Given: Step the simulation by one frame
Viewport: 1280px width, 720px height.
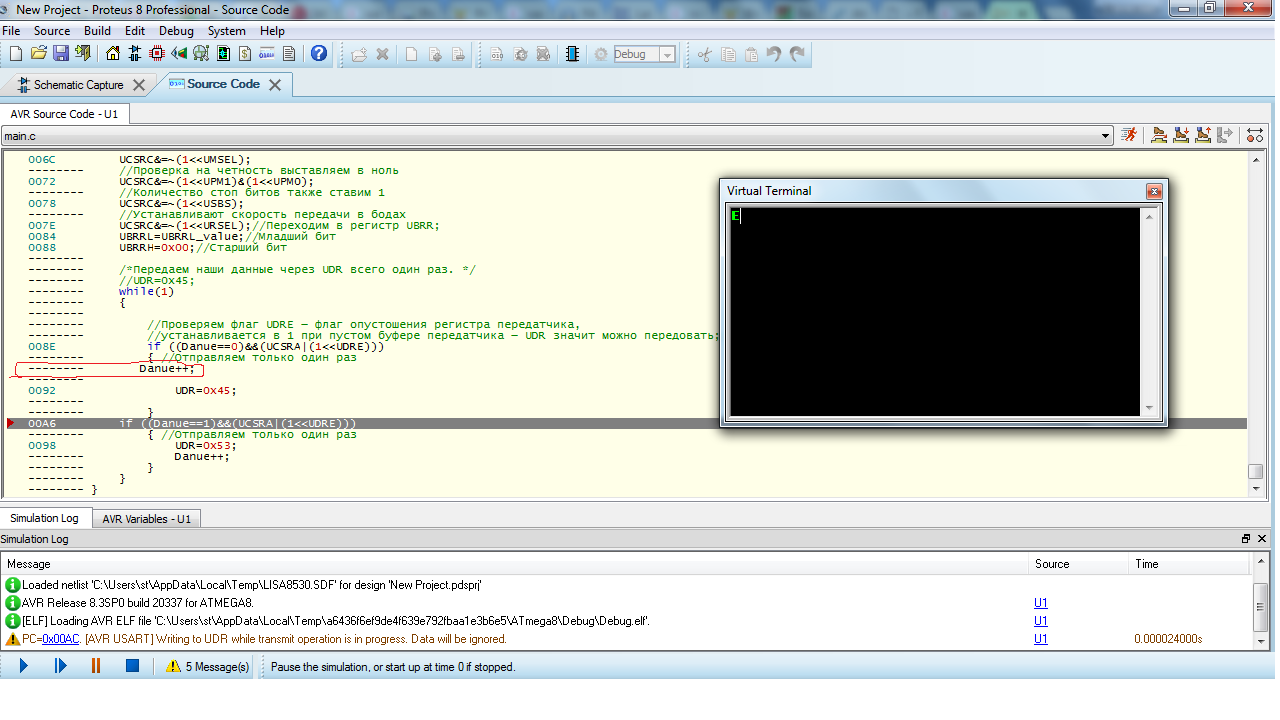Looking at the screenshot, I should coord(60,666).
